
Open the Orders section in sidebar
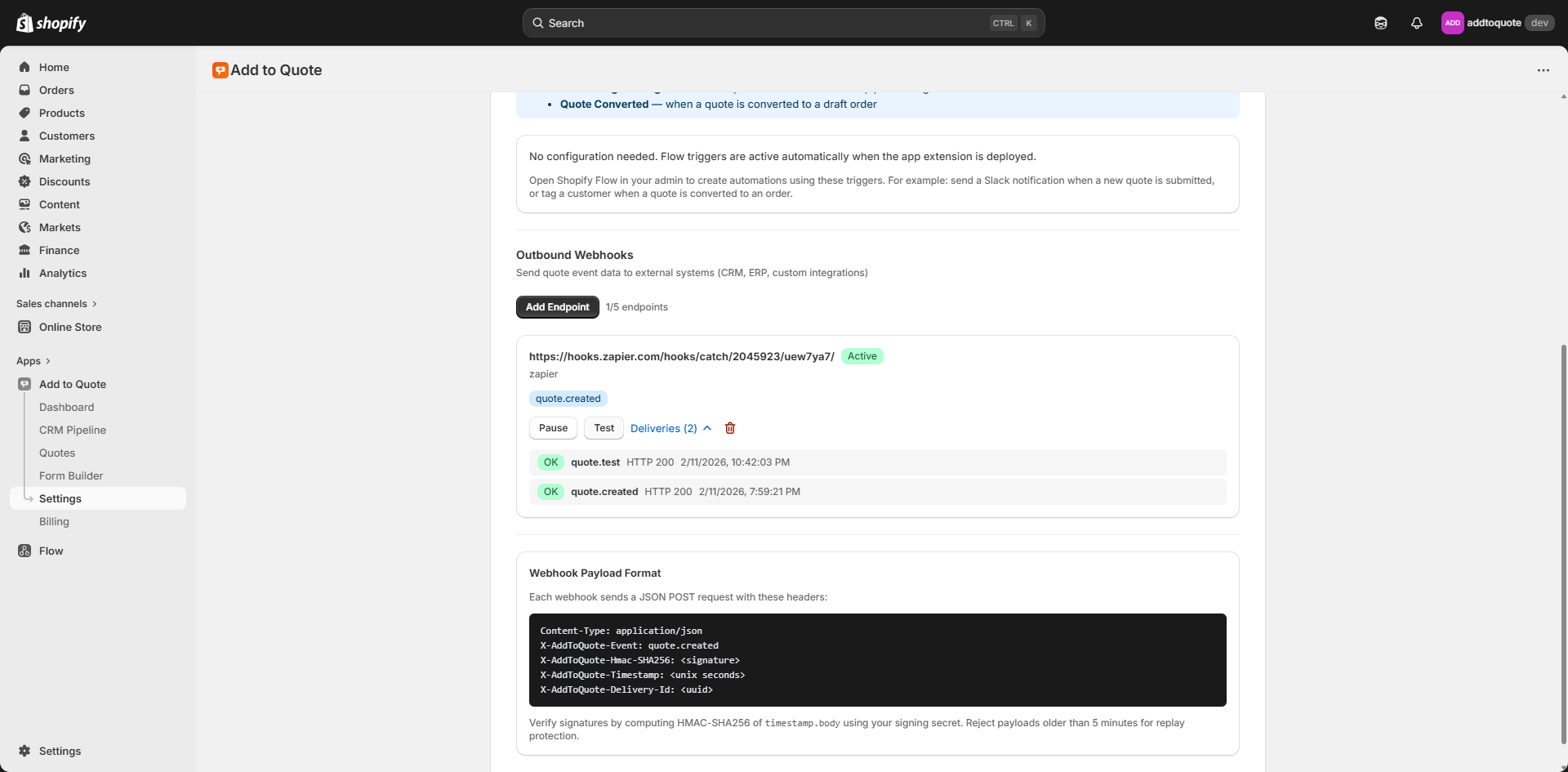tap(56, 90)
